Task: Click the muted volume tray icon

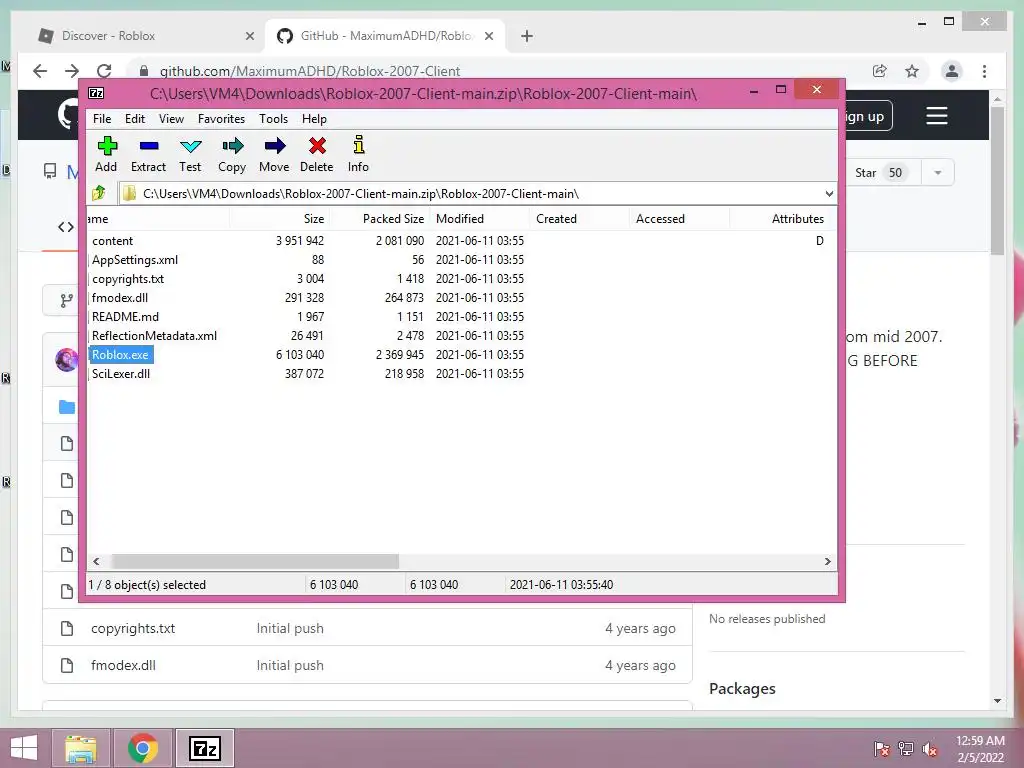Action: [x=930, y=749]
